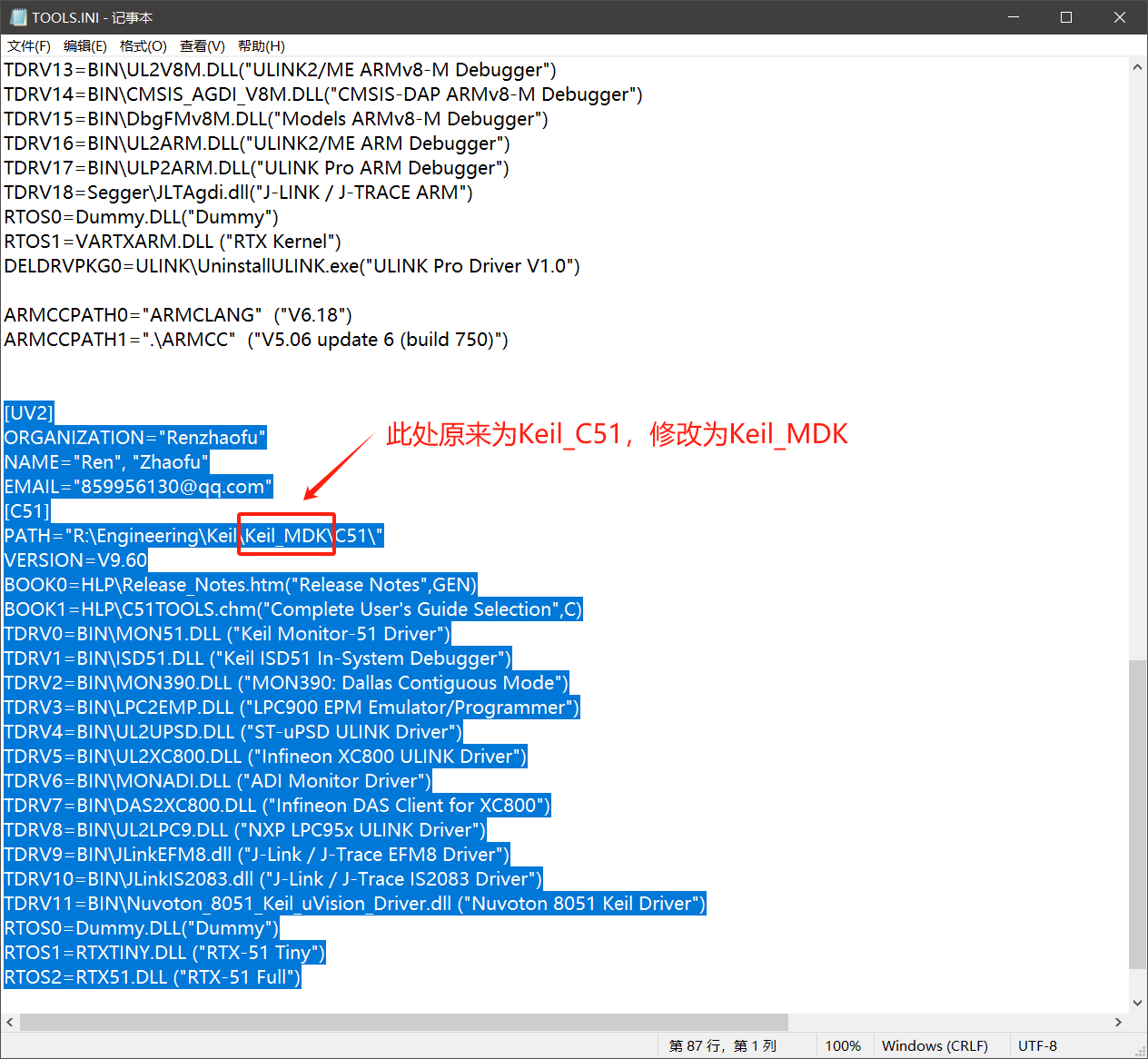Maximize the Notepad window

[x=1066, y=17]
